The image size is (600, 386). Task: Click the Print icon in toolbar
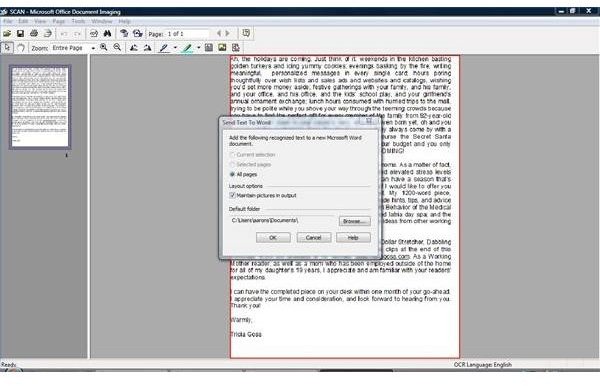(x=34, y=34)
